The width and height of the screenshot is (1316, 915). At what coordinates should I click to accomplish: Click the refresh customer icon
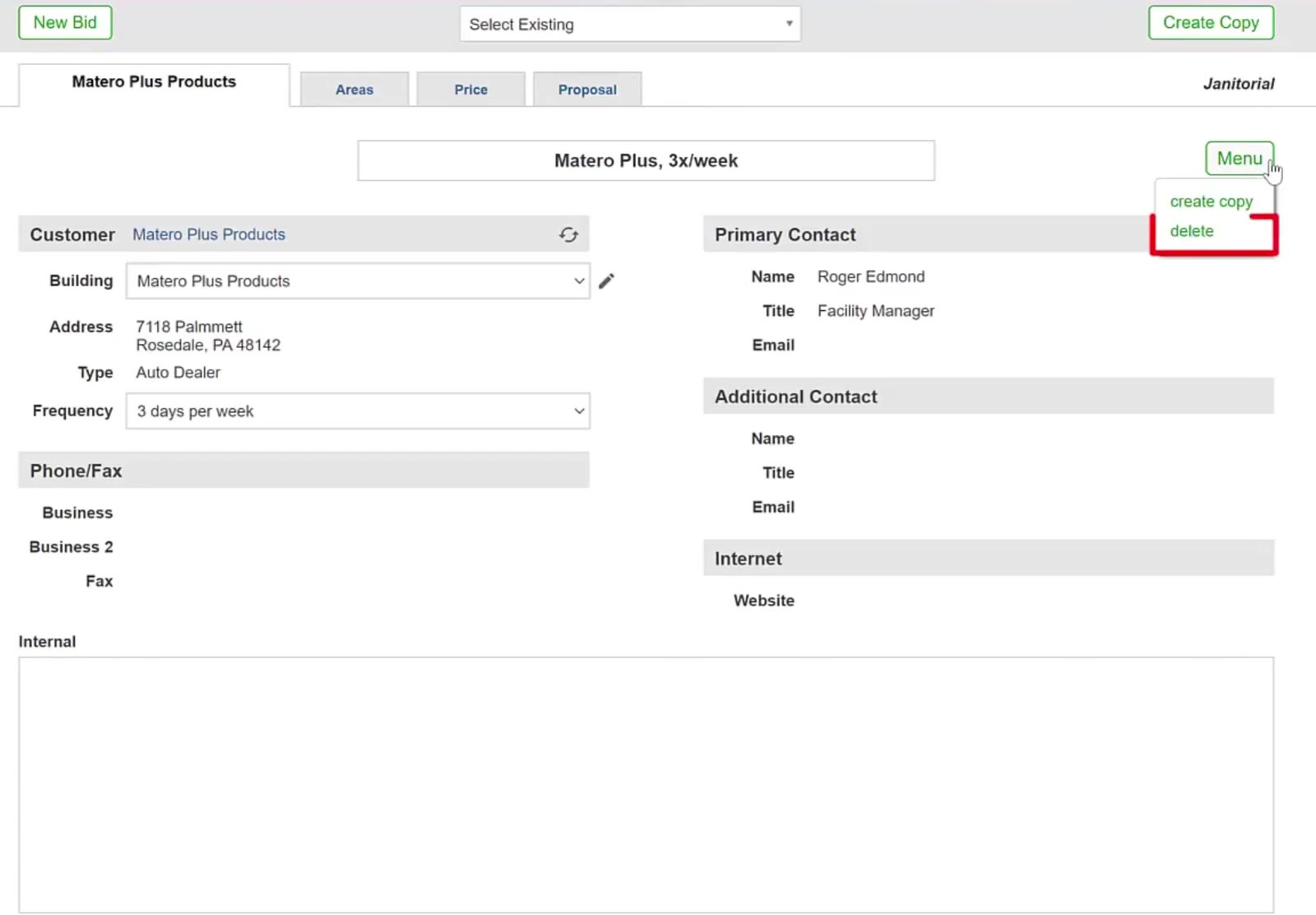(x=568, y=235)
